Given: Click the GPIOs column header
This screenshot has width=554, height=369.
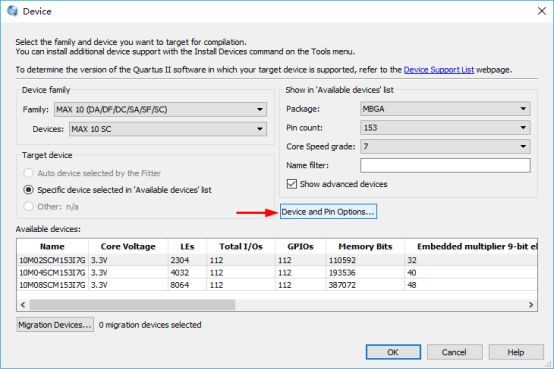Looking at the screenshot, I should (x=300, y=246).
